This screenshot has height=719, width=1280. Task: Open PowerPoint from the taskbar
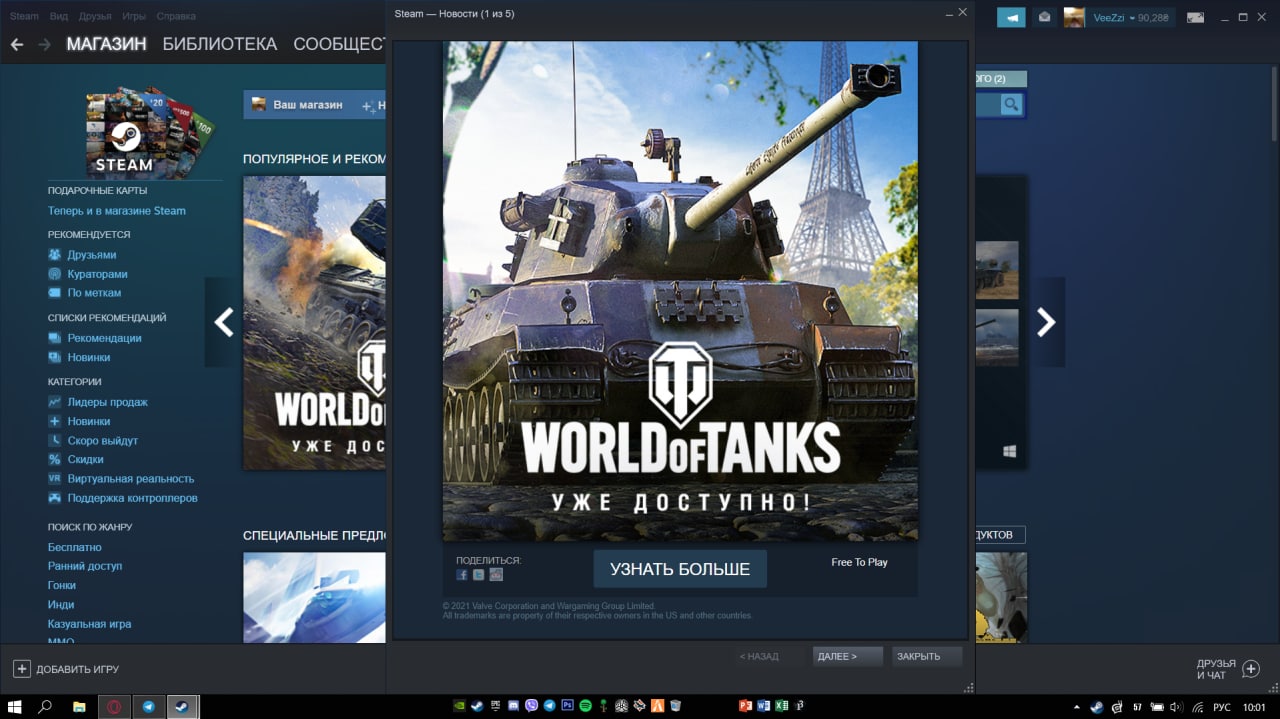(745, 706)
